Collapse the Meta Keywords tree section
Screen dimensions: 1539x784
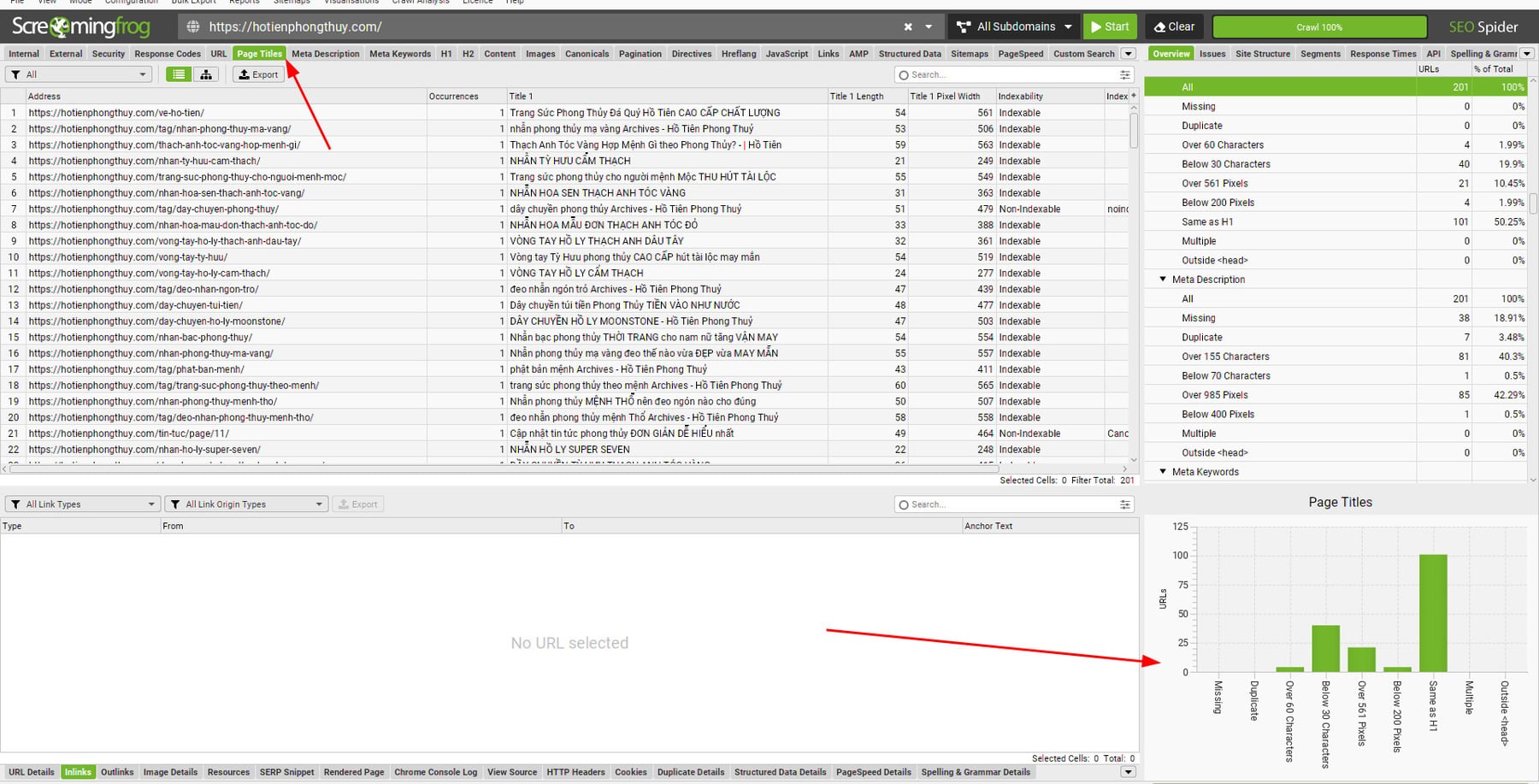click(x=1163, y=471)
